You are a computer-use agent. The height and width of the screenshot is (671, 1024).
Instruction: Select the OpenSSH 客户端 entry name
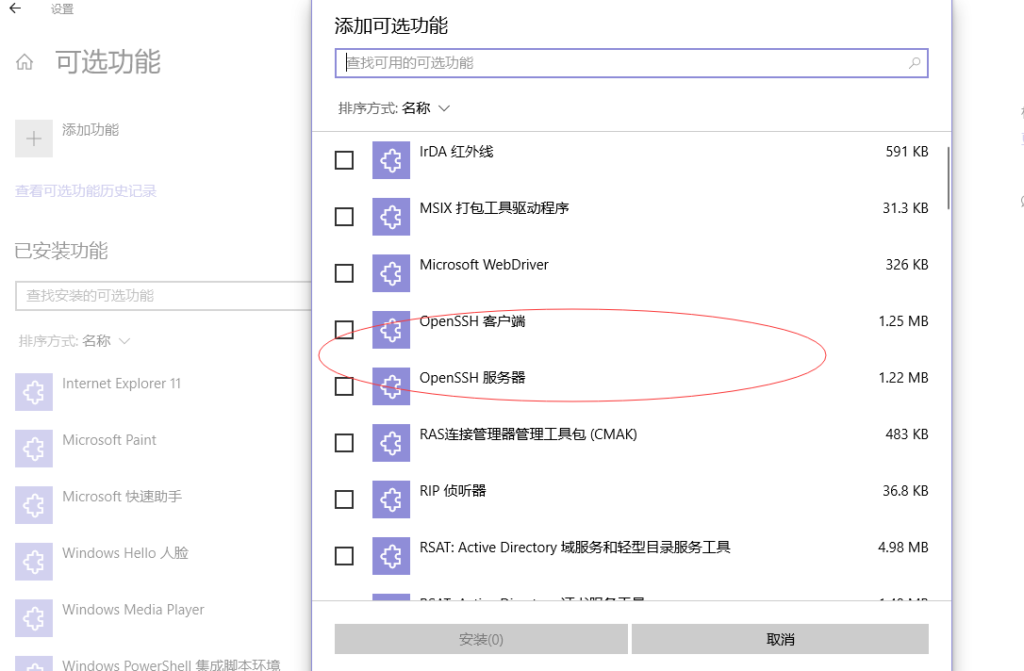(x=472, y=321)
